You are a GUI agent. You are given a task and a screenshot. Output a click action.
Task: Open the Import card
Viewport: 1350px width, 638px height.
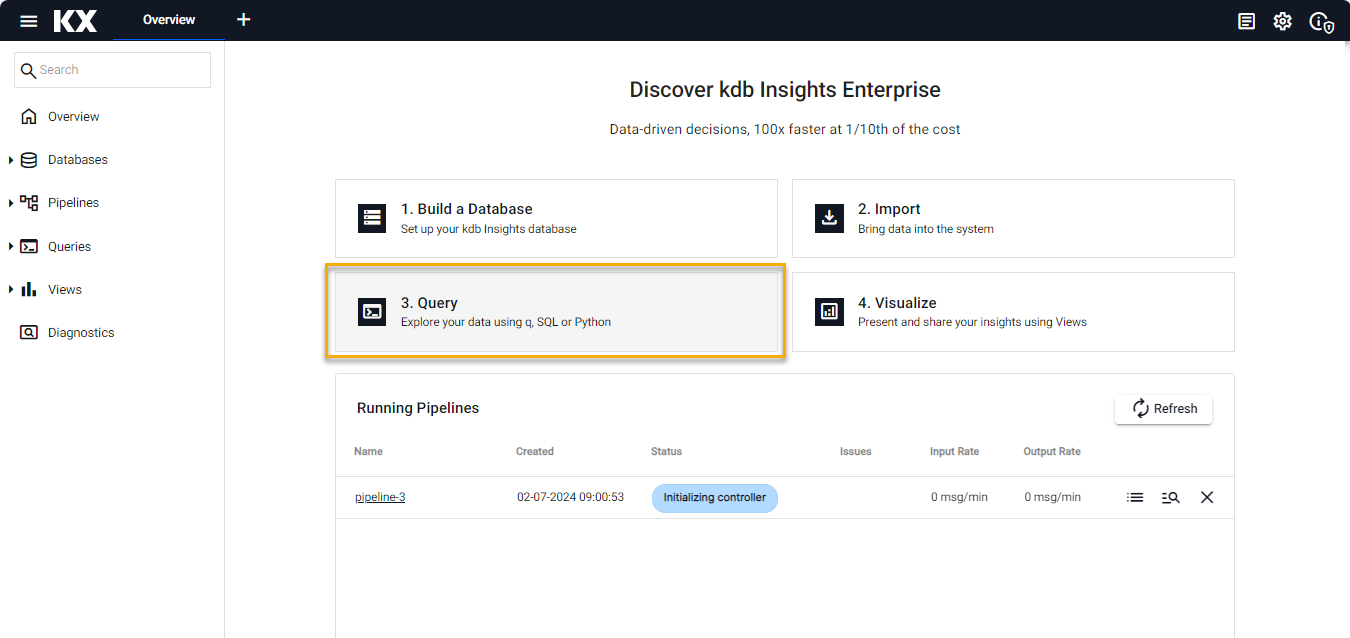(1013, 218)
